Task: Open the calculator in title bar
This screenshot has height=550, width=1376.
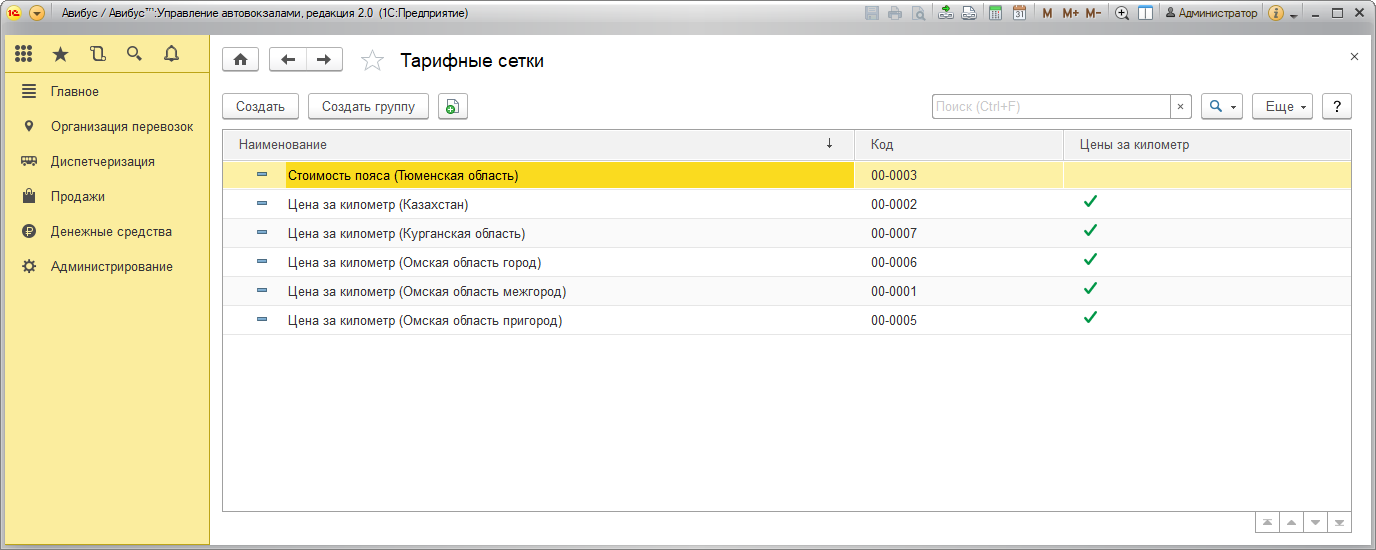Action: point(995,13)
